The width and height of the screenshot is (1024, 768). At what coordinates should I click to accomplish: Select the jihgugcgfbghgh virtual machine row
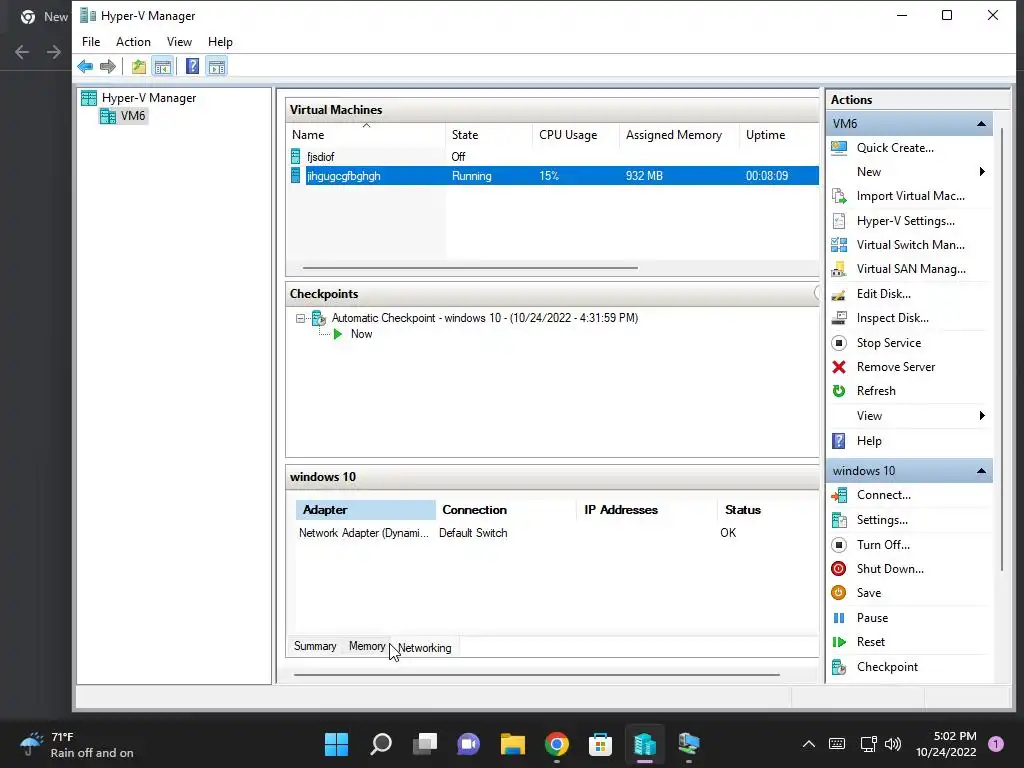tap(554, 176)
